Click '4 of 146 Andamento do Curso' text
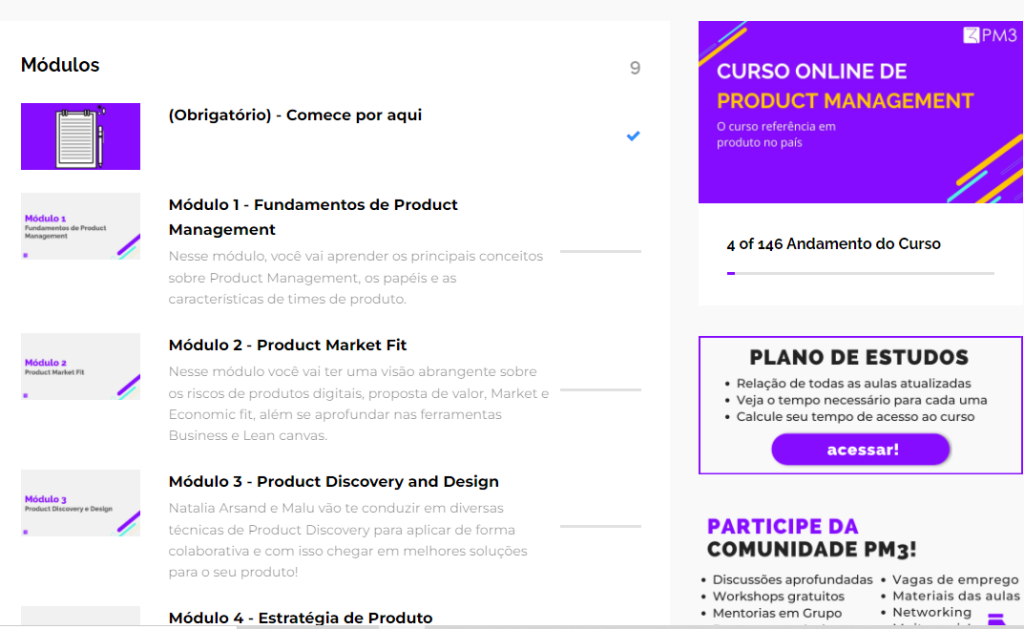 tap(833, 244)
